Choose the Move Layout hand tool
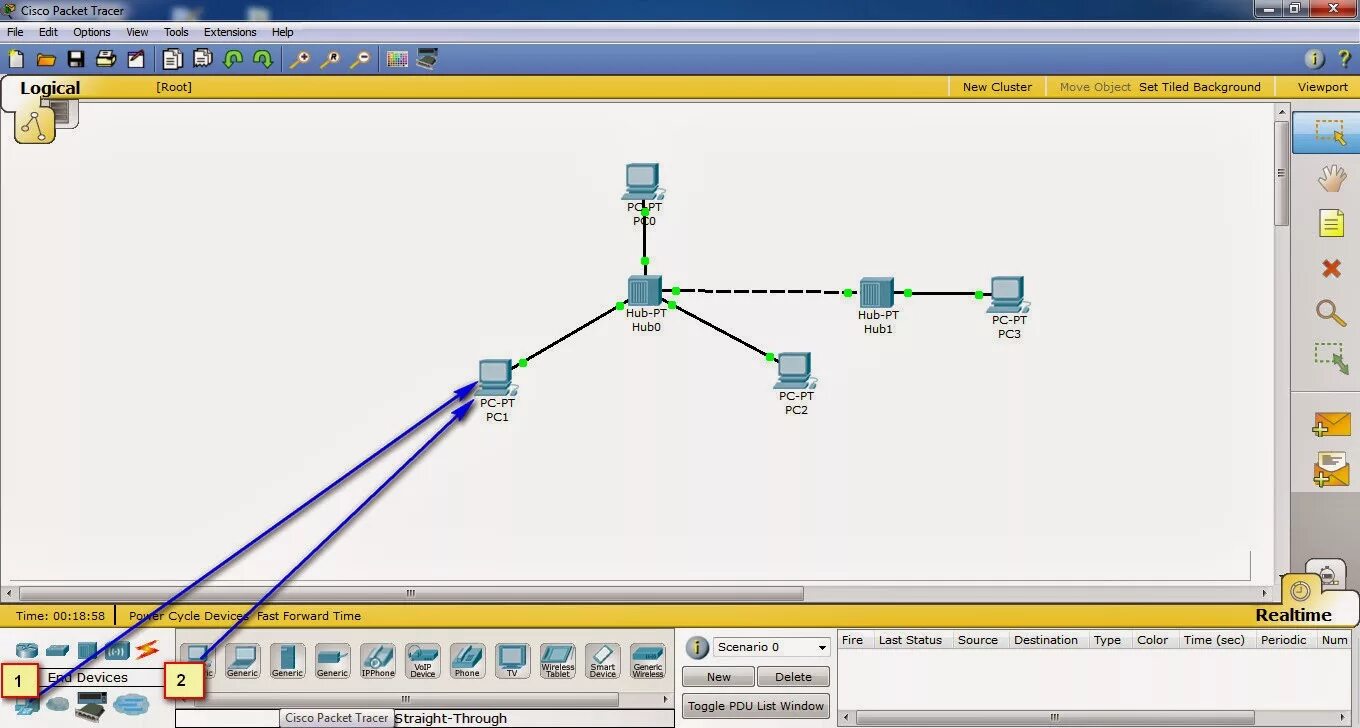The height and width of the screenshot is (728, 1360). click(x=1331, y=179)
